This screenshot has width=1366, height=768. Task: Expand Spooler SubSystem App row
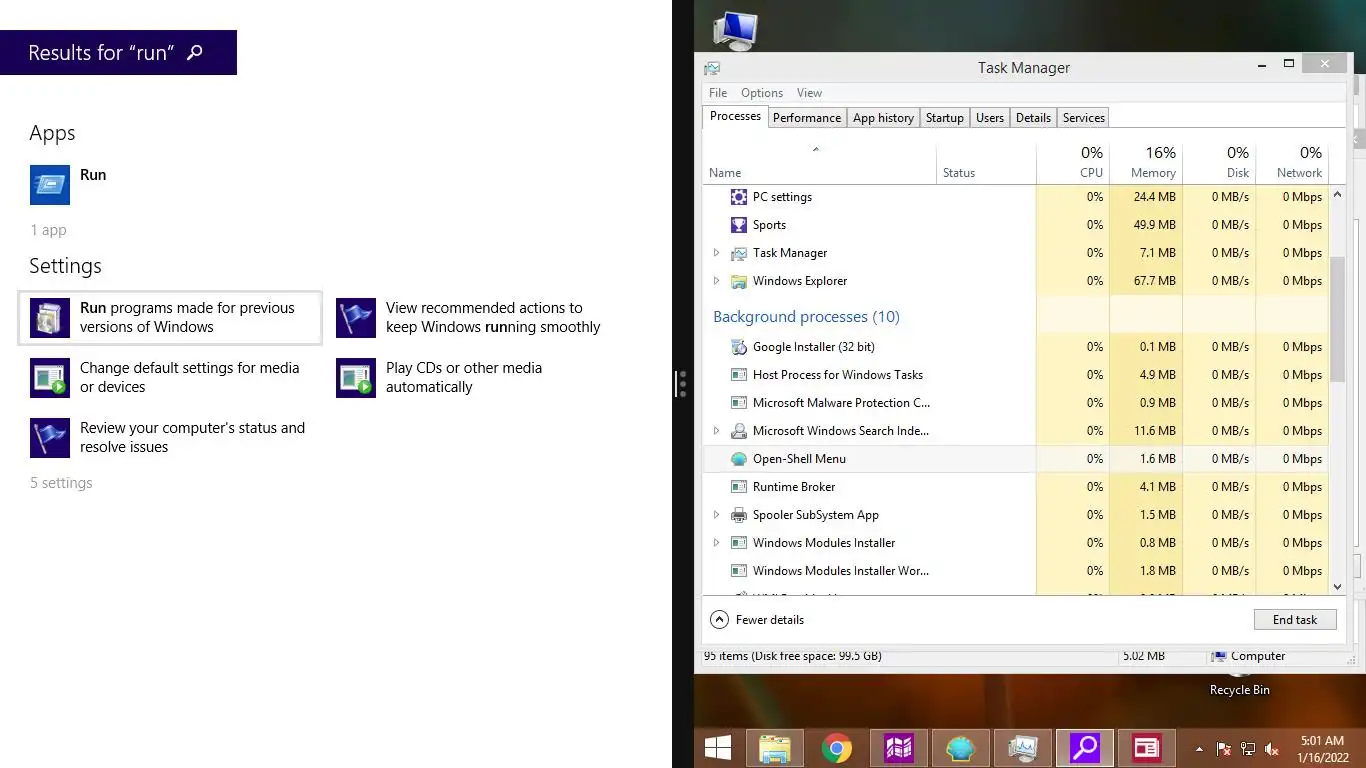click(x=716, y=515)
